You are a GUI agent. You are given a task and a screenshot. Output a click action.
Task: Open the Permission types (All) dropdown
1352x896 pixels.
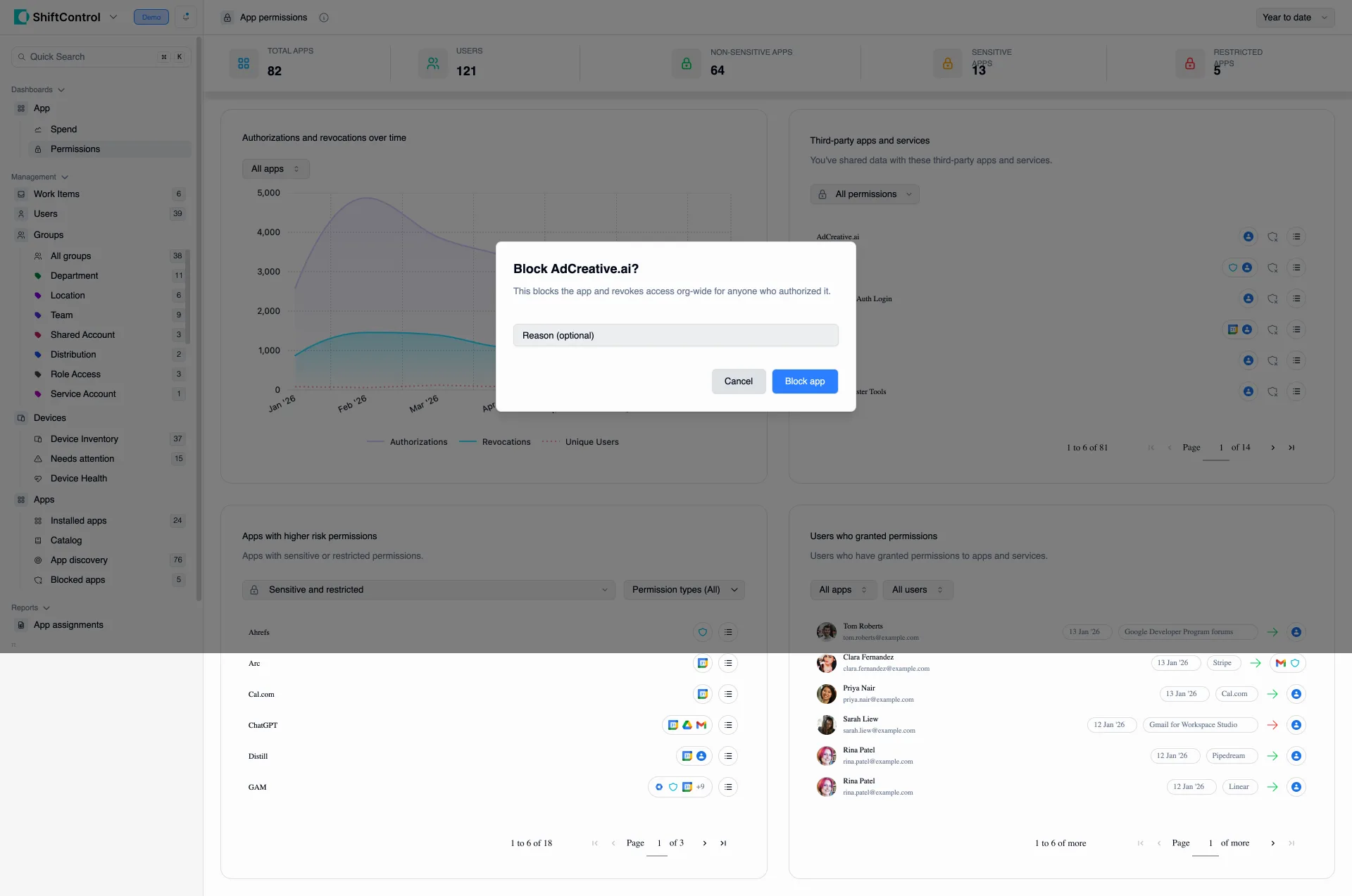[684, 590]
